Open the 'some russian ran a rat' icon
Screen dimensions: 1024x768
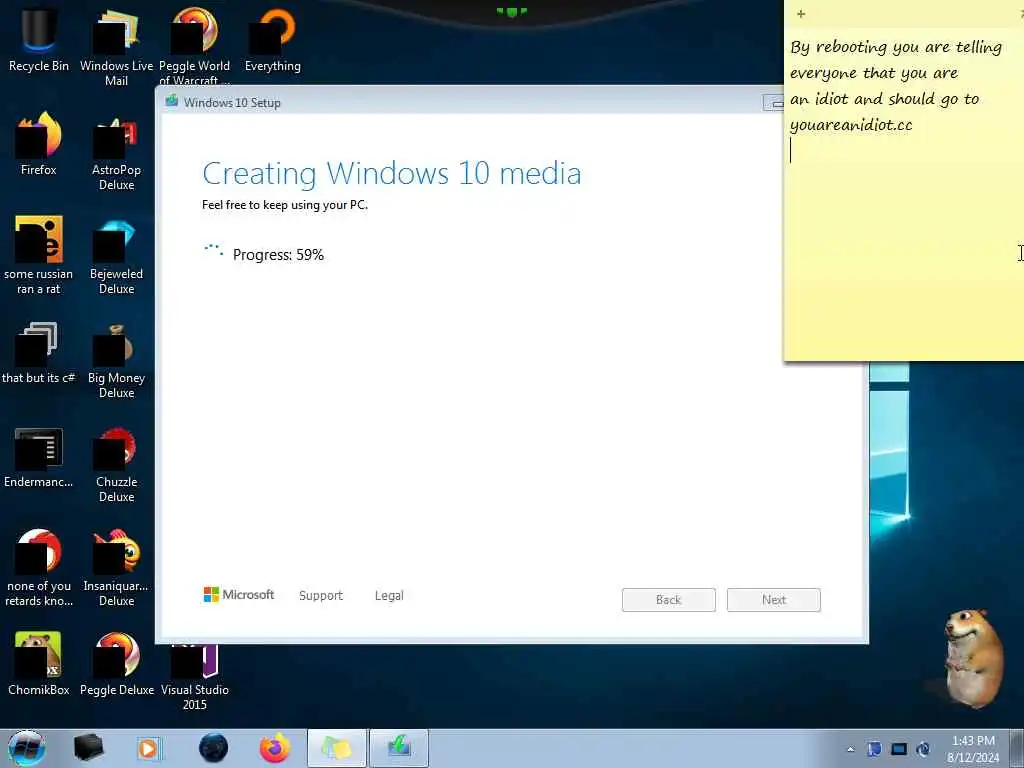point(39,255)
